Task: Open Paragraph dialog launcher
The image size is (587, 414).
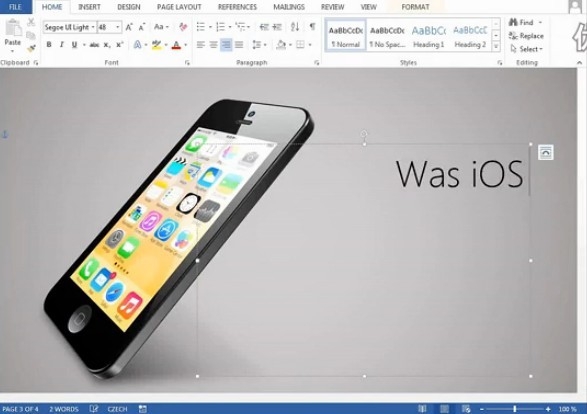Action: 317,63
